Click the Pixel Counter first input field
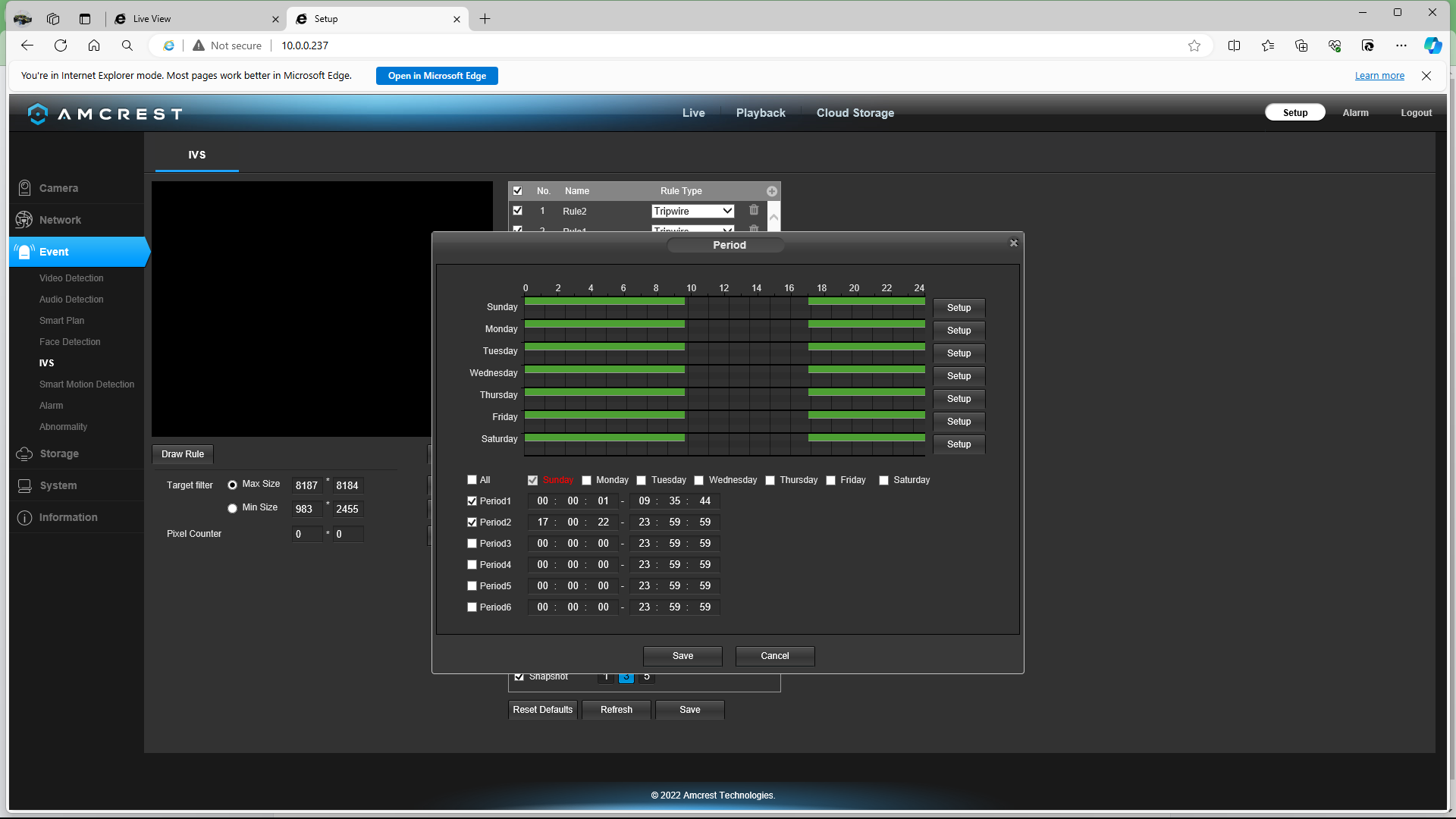Screen dimensions: 1456x819 306,535
